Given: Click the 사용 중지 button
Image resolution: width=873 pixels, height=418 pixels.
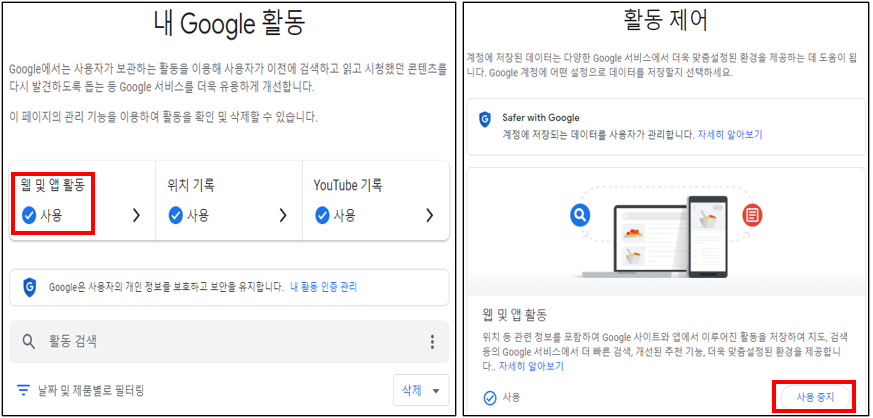Looking at the screenshot, I should tap(815, 397).
